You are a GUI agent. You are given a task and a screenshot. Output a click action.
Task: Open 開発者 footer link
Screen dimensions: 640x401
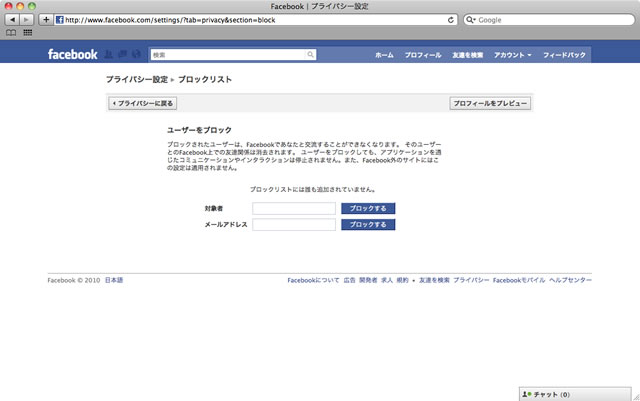click(368, 280)
